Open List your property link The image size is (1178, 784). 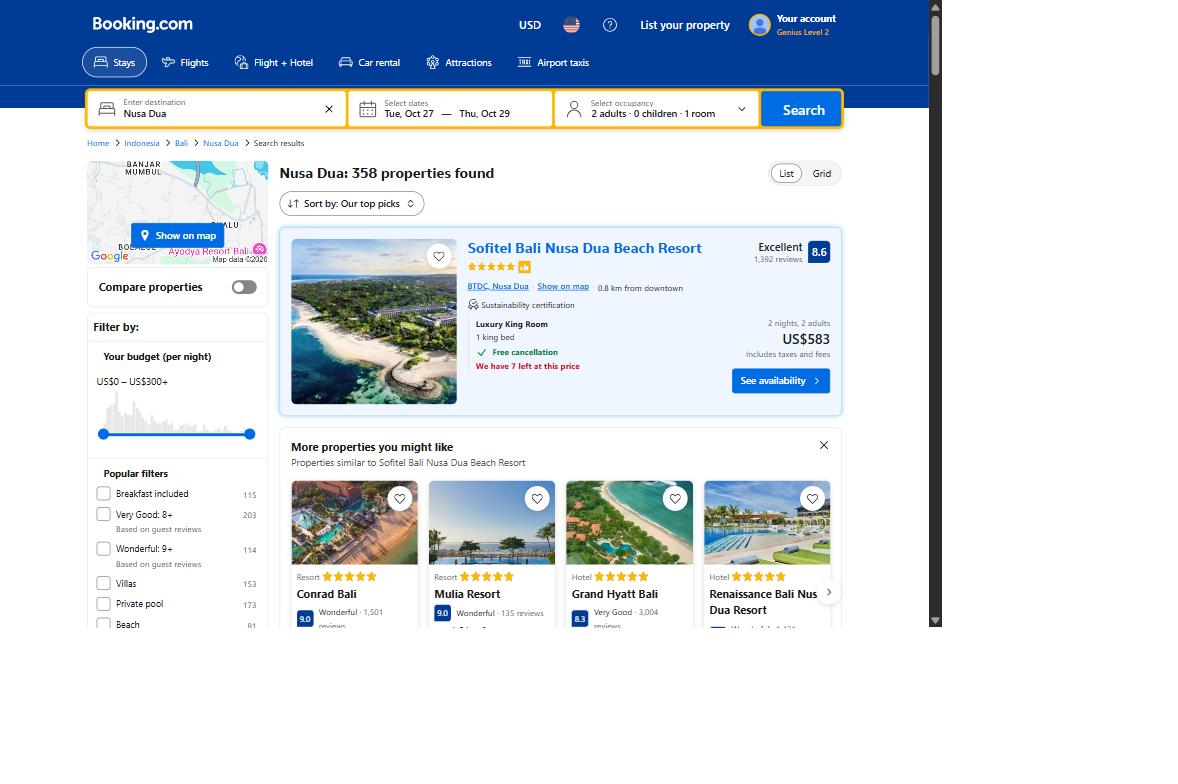coord(684,25)
